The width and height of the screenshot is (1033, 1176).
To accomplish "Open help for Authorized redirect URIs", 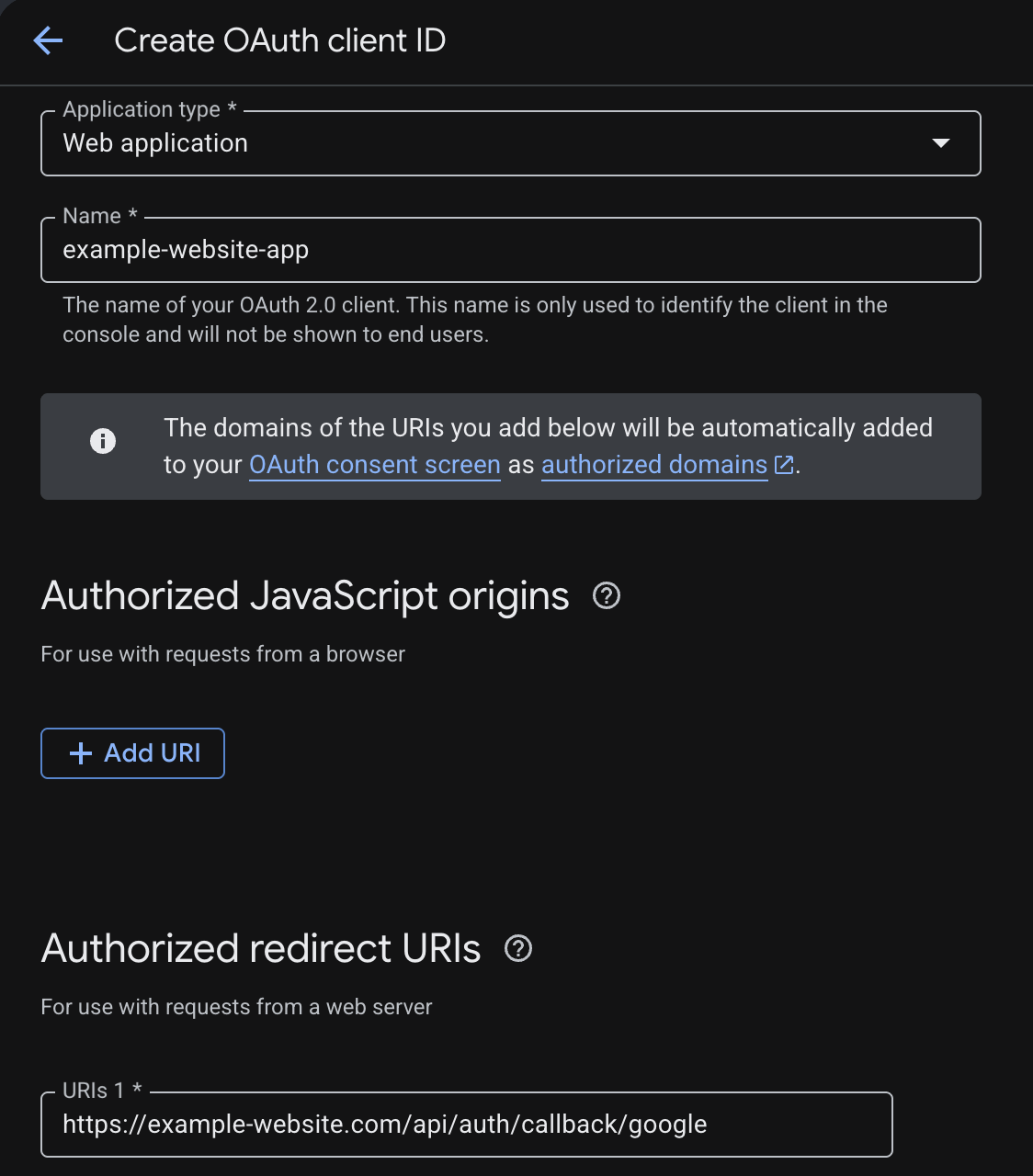I will point(518,948).
